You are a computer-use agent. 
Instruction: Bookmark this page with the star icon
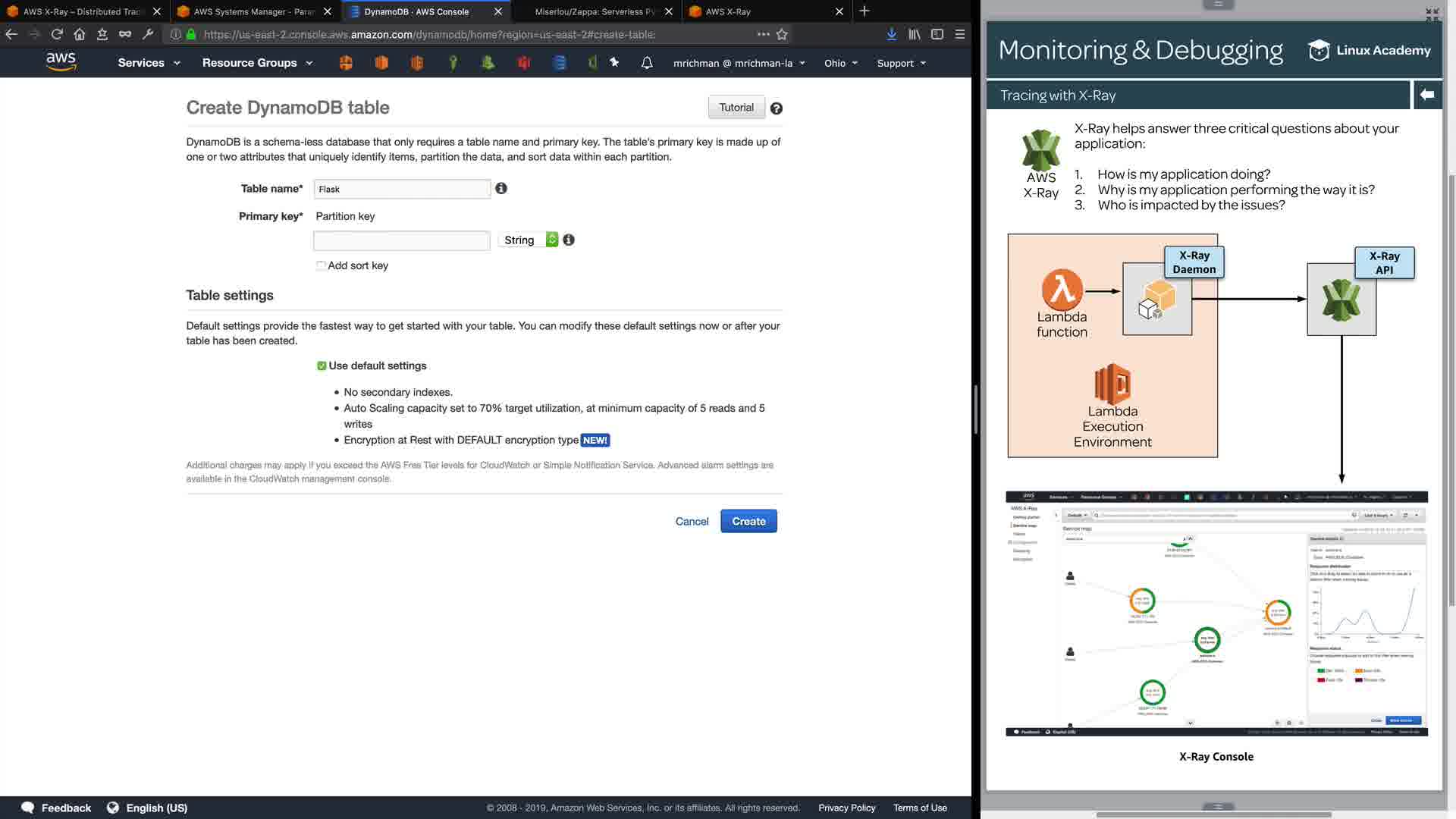click(782, 34)
